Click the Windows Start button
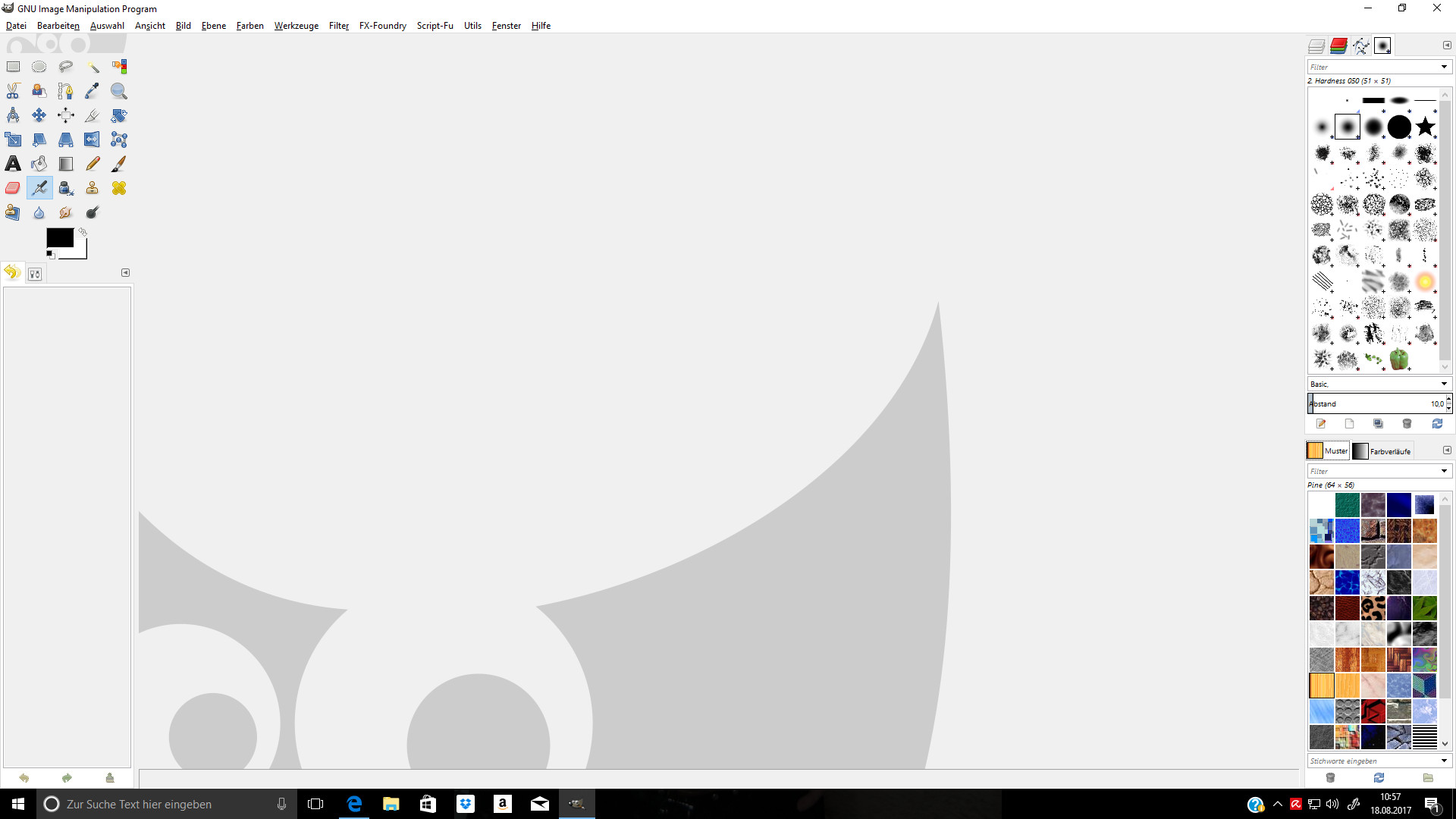Screen dimensions: 1456x819 point(18,804)
